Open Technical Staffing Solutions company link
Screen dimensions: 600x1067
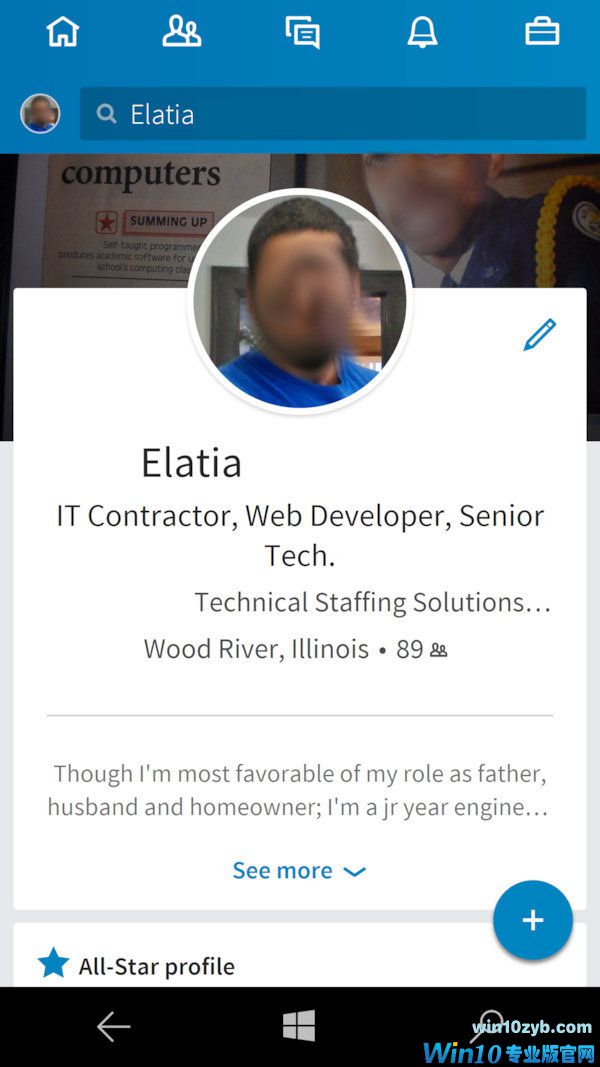372,602
